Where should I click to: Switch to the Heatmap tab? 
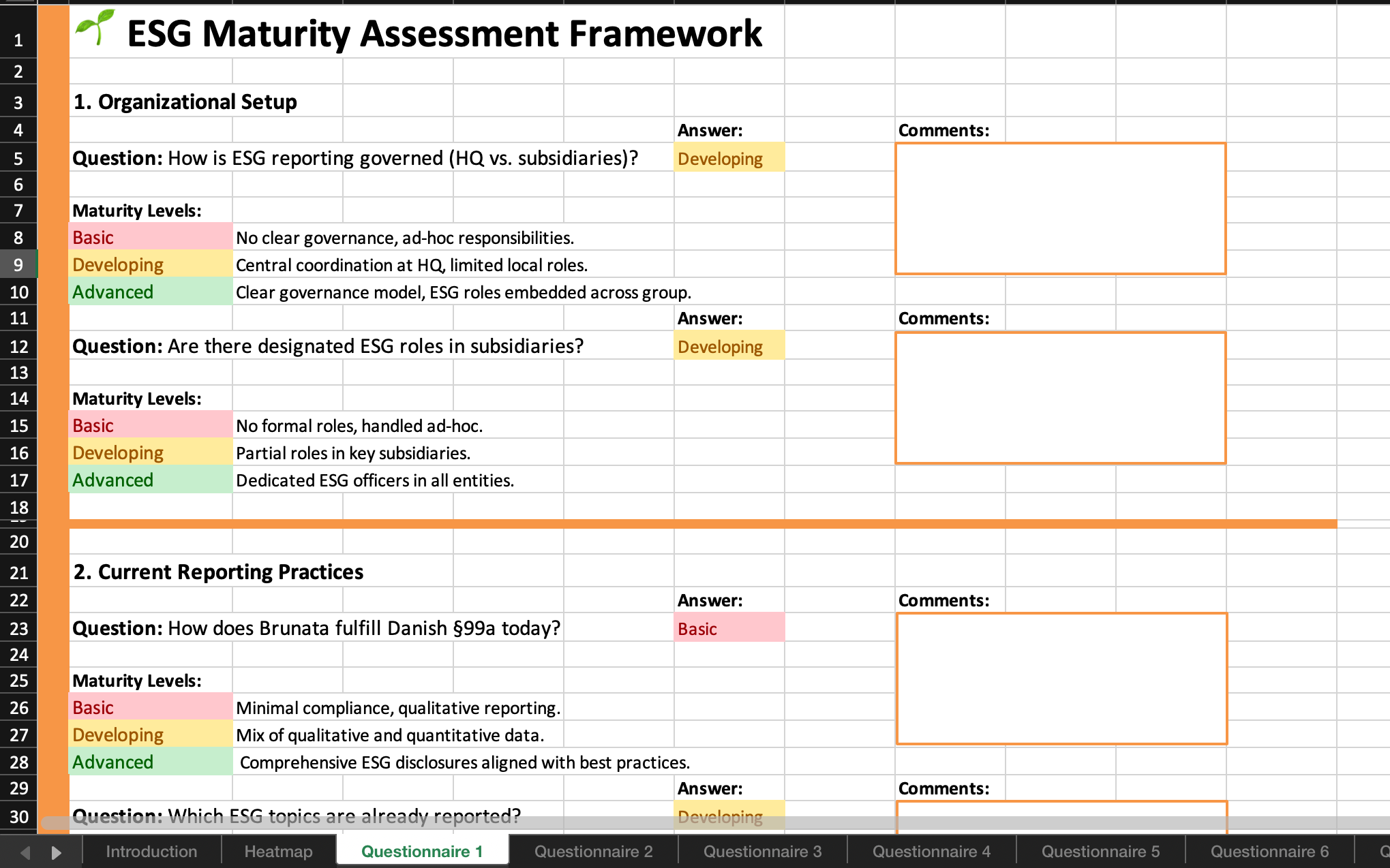pyautogui.click(x=278, y=852)
